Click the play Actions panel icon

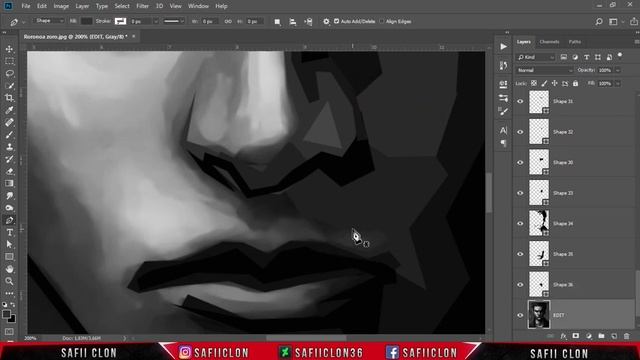click(x=503, y=47)
